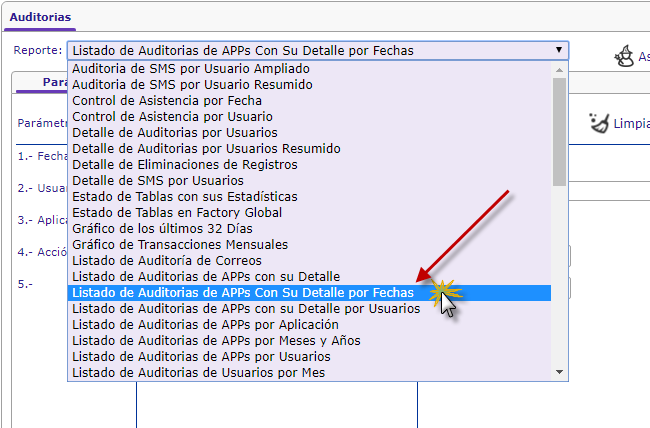
Task: Pick Detalle de Auditorias por Usuarios Resumido
Action: [x=309, y=148]
